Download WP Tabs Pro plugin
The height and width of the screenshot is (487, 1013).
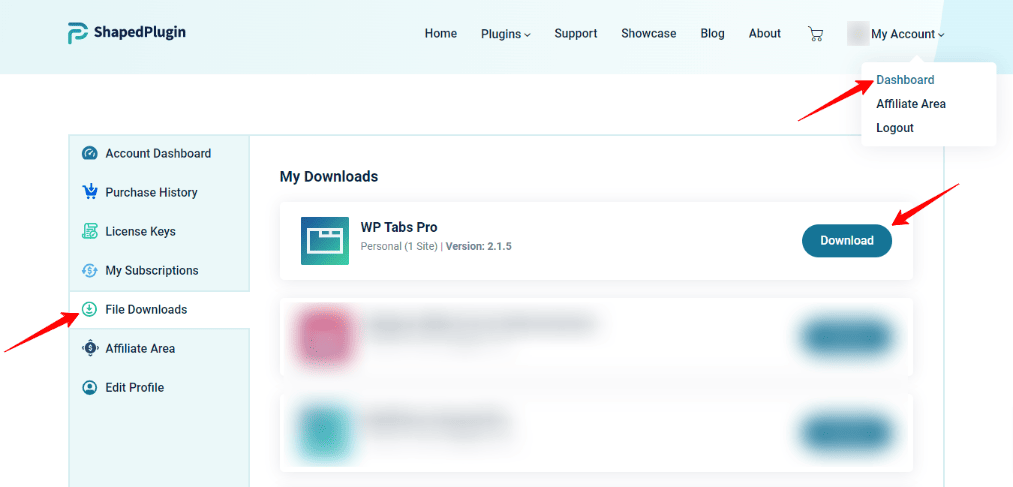[x=846, y=240]
